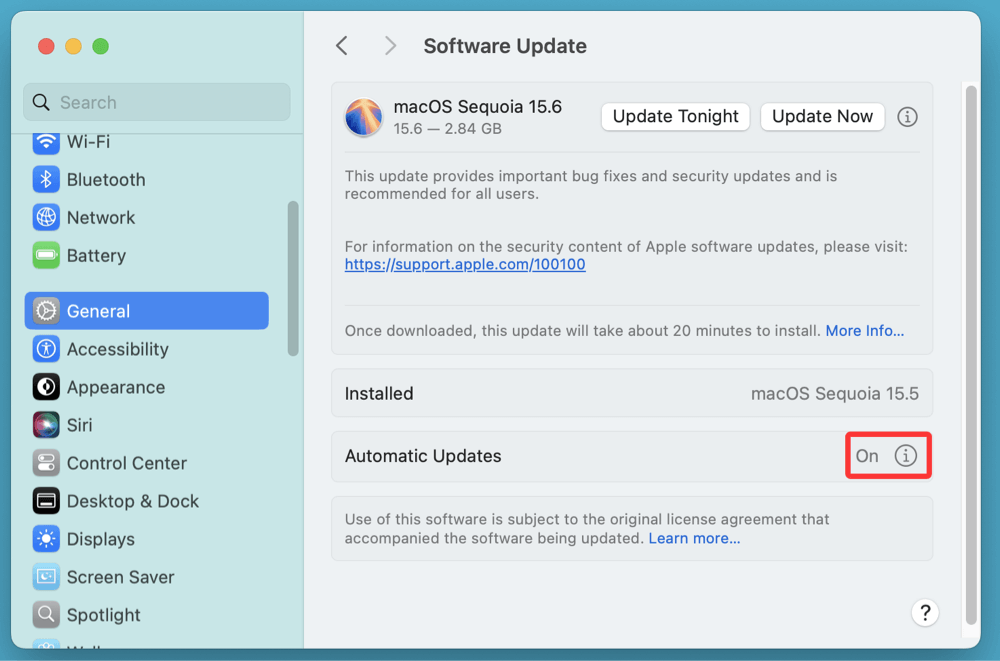Open Automatic Updates details via the info icon
1000x661 pixels.
point(906,455)
